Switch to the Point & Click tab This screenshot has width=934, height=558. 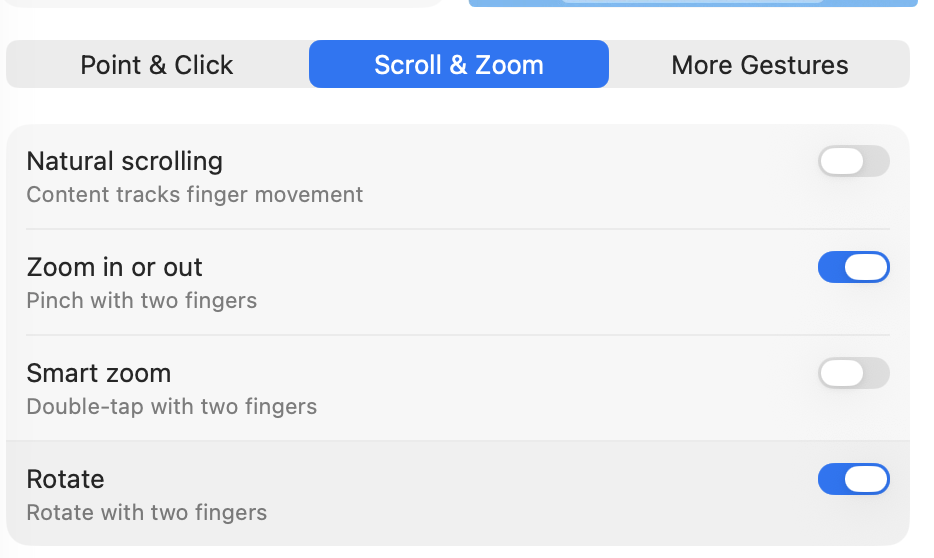[157, 65]
